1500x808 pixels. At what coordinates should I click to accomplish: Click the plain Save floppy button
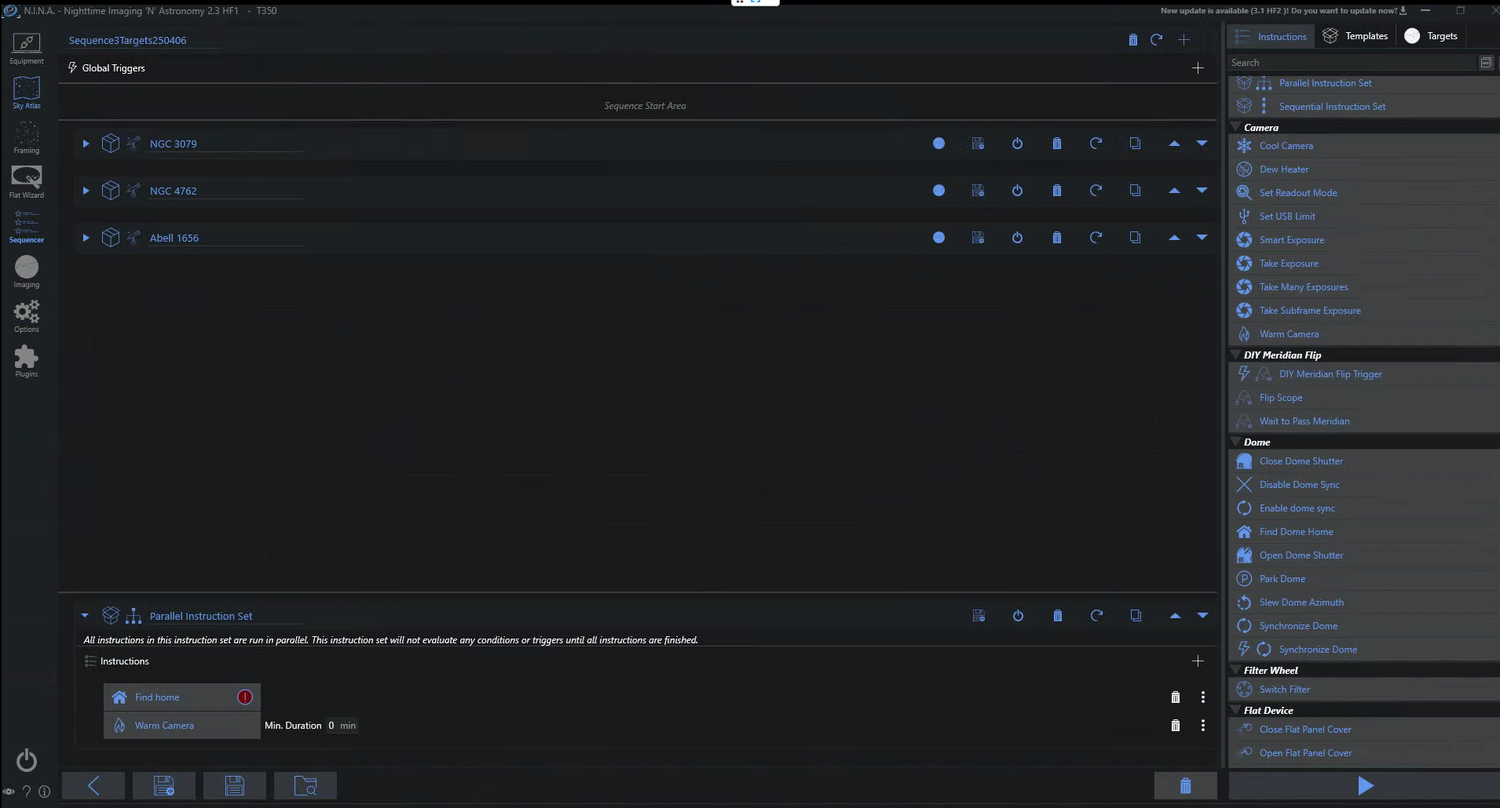pos(234,786)
